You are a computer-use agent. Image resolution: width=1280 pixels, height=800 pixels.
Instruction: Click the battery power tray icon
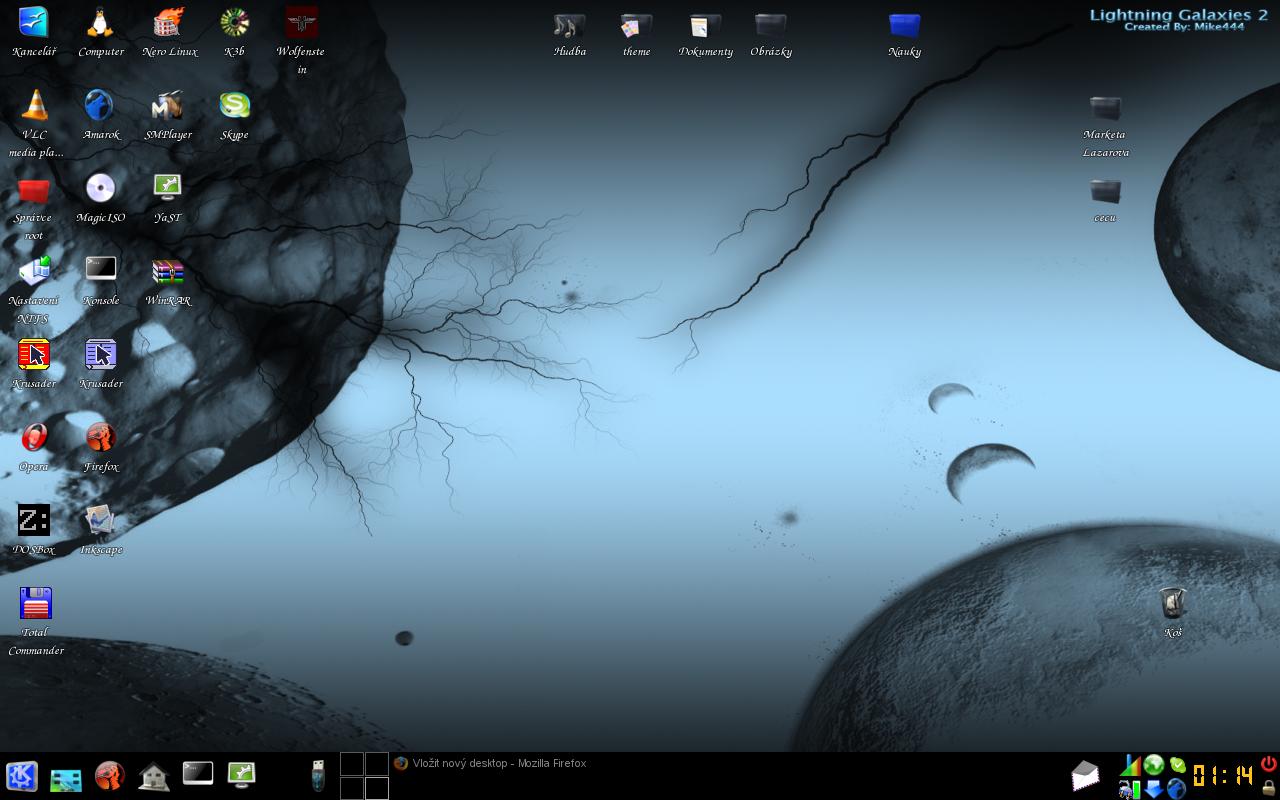pyautogui.click(x=1130, y=789)
